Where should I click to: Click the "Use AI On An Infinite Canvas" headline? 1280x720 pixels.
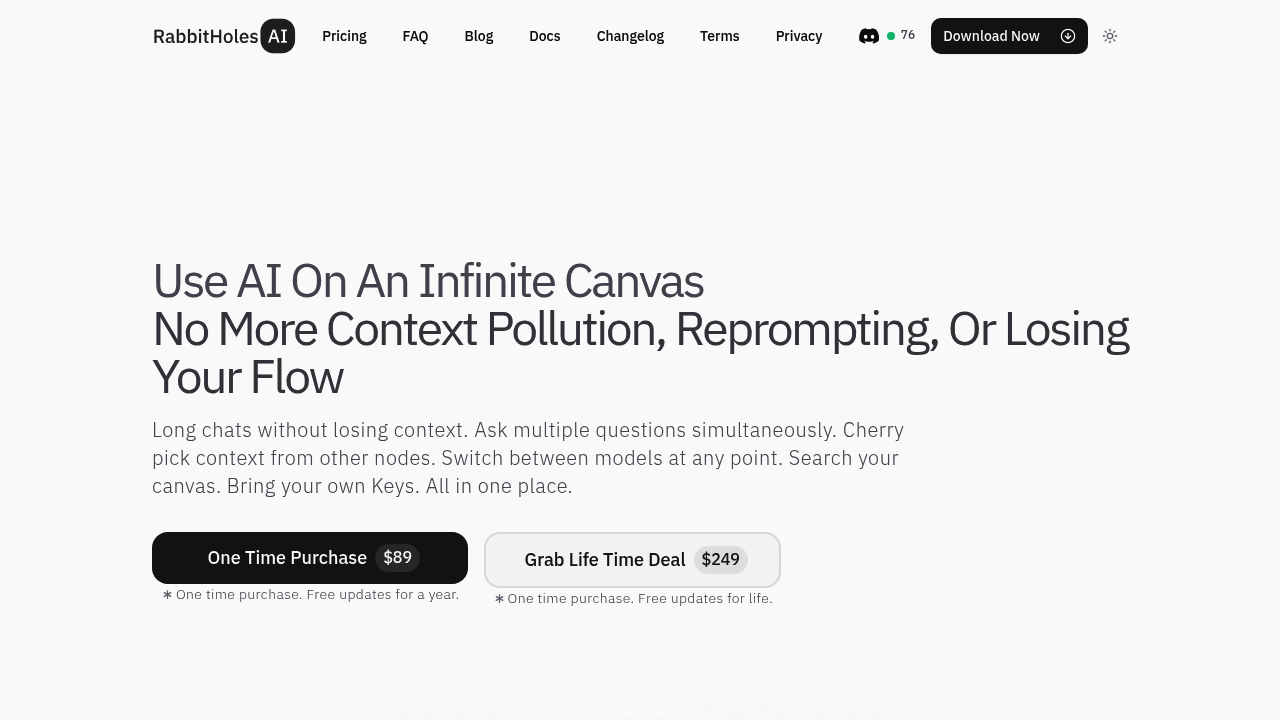pyautogui.click(x=428, y=282)
